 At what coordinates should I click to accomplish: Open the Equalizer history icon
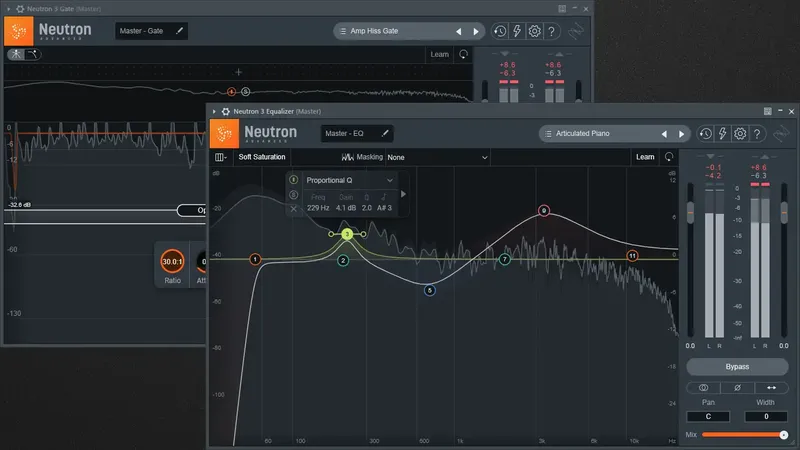(x=705, y=134)
